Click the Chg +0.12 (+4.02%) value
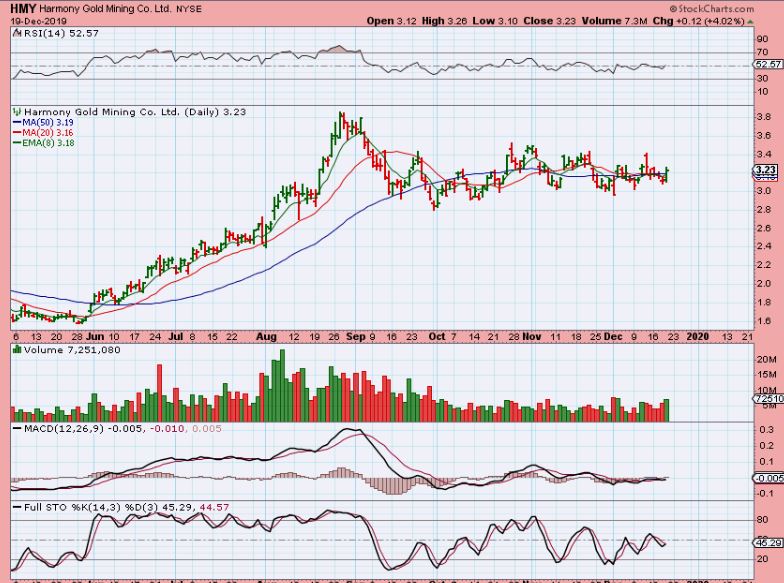 click(x=698, y=21)
